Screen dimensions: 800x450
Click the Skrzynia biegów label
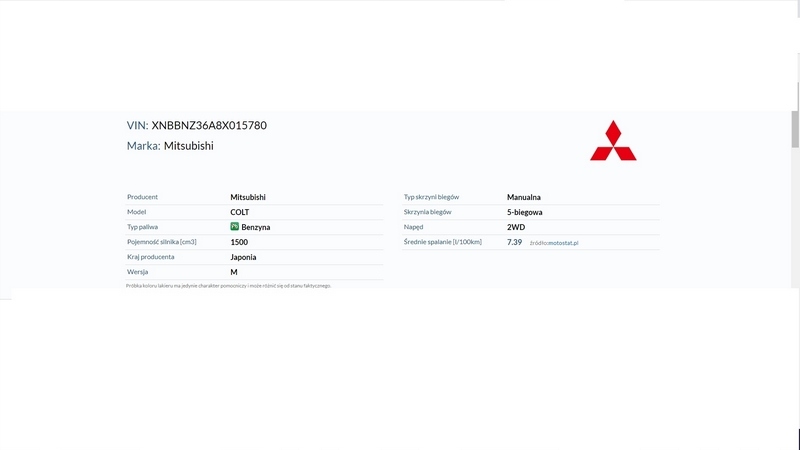coord(428,212)
